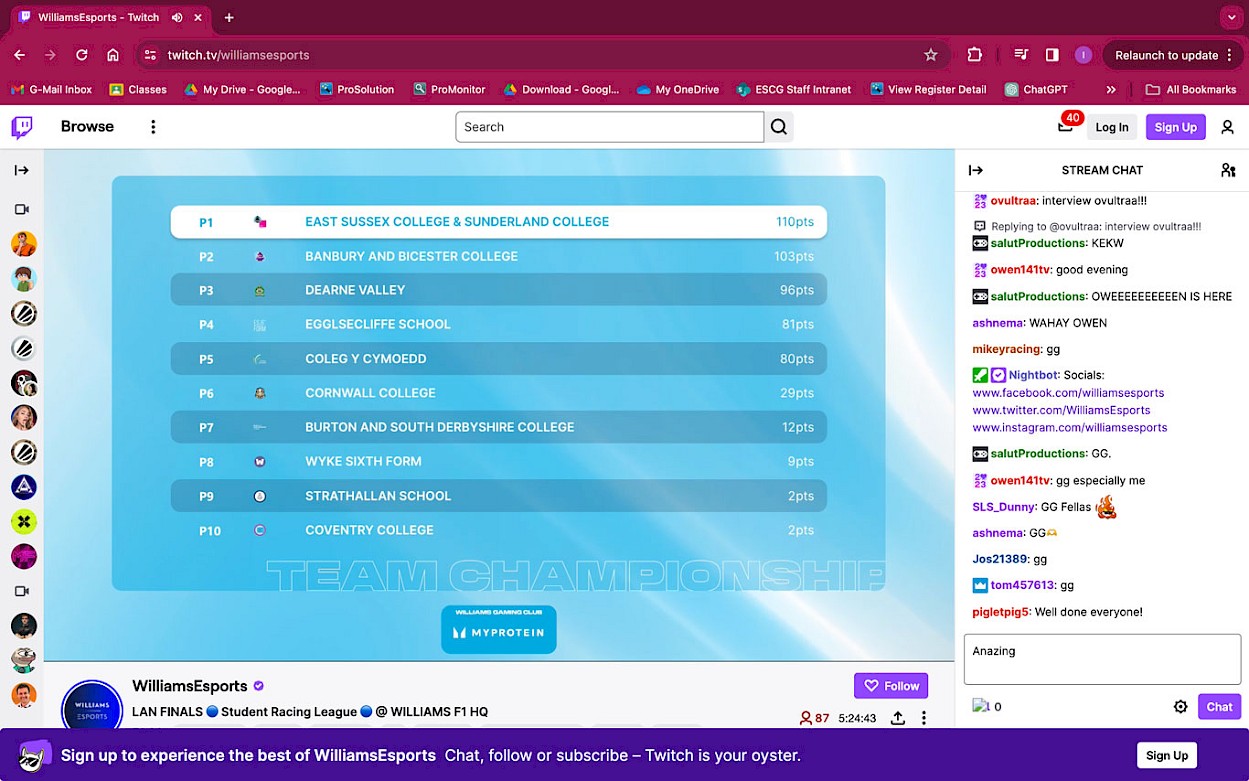The width and height of the screenshot is (1249, 781).
Task: Click the blue triangle channel avatar in sidebar
Action: tap(24, 487)
